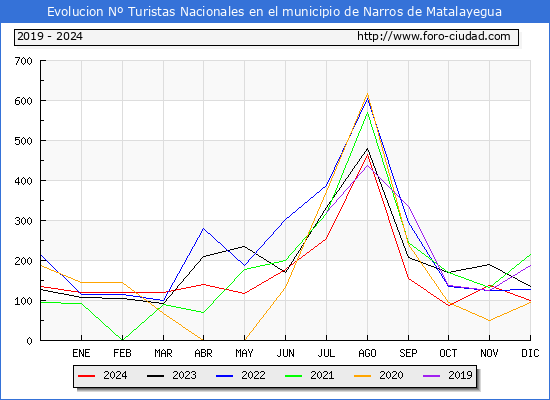Click the blue 2022 legend color line
550x400 pixels.
pos(224,376)
